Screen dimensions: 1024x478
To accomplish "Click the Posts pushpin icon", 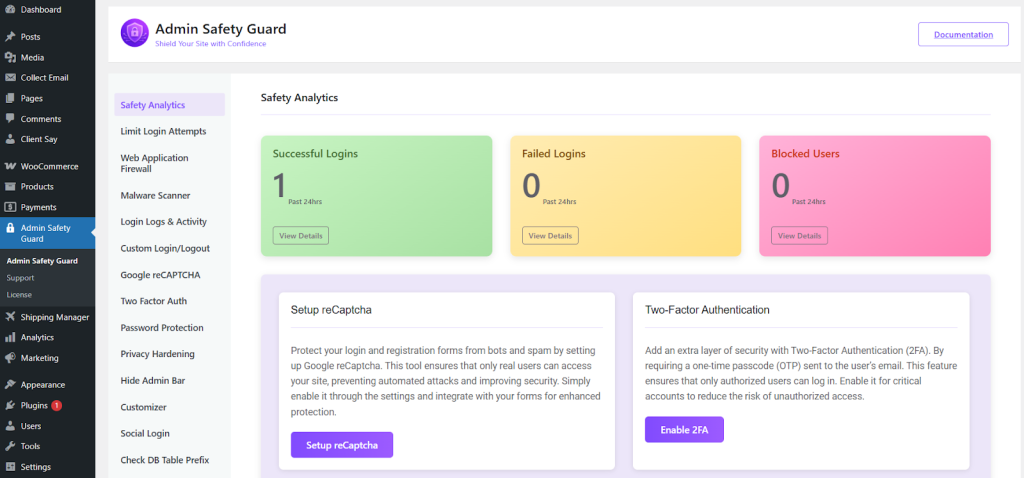I will [x=10, y=37].
